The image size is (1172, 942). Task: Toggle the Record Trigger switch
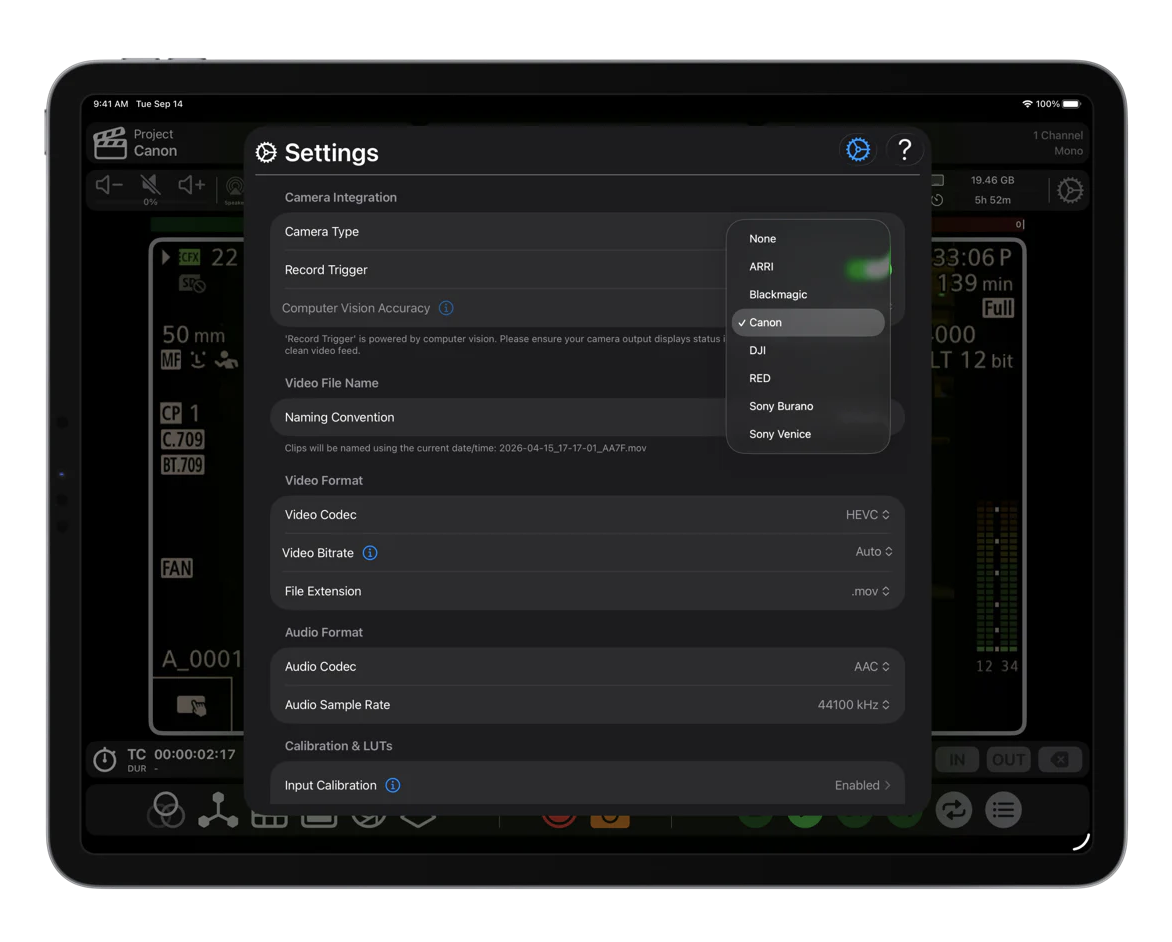pyautogui.click(x=866, y=270)
